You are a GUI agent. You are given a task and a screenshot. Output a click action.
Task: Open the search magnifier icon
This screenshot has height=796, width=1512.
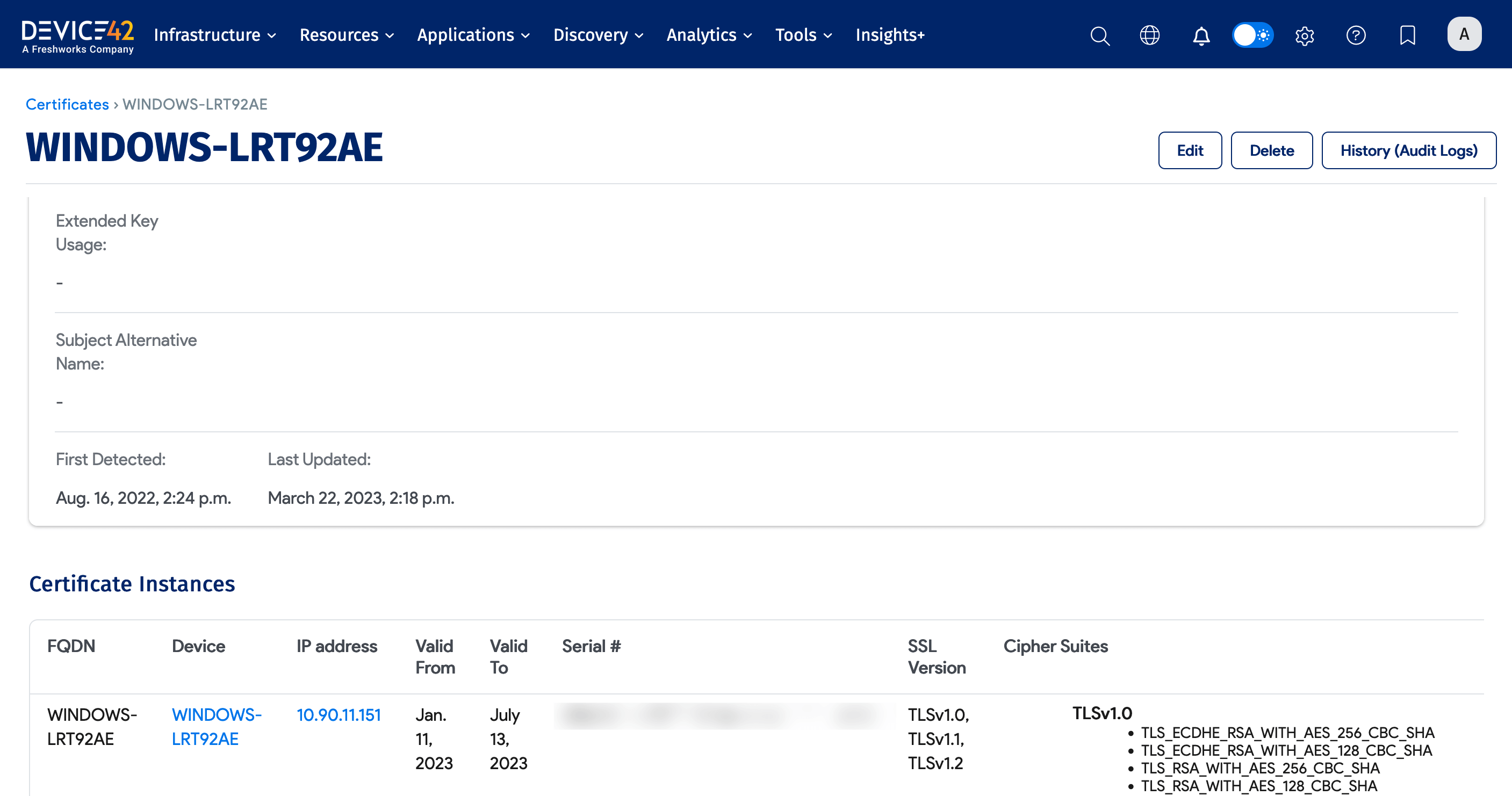(x=1099, y=35)
